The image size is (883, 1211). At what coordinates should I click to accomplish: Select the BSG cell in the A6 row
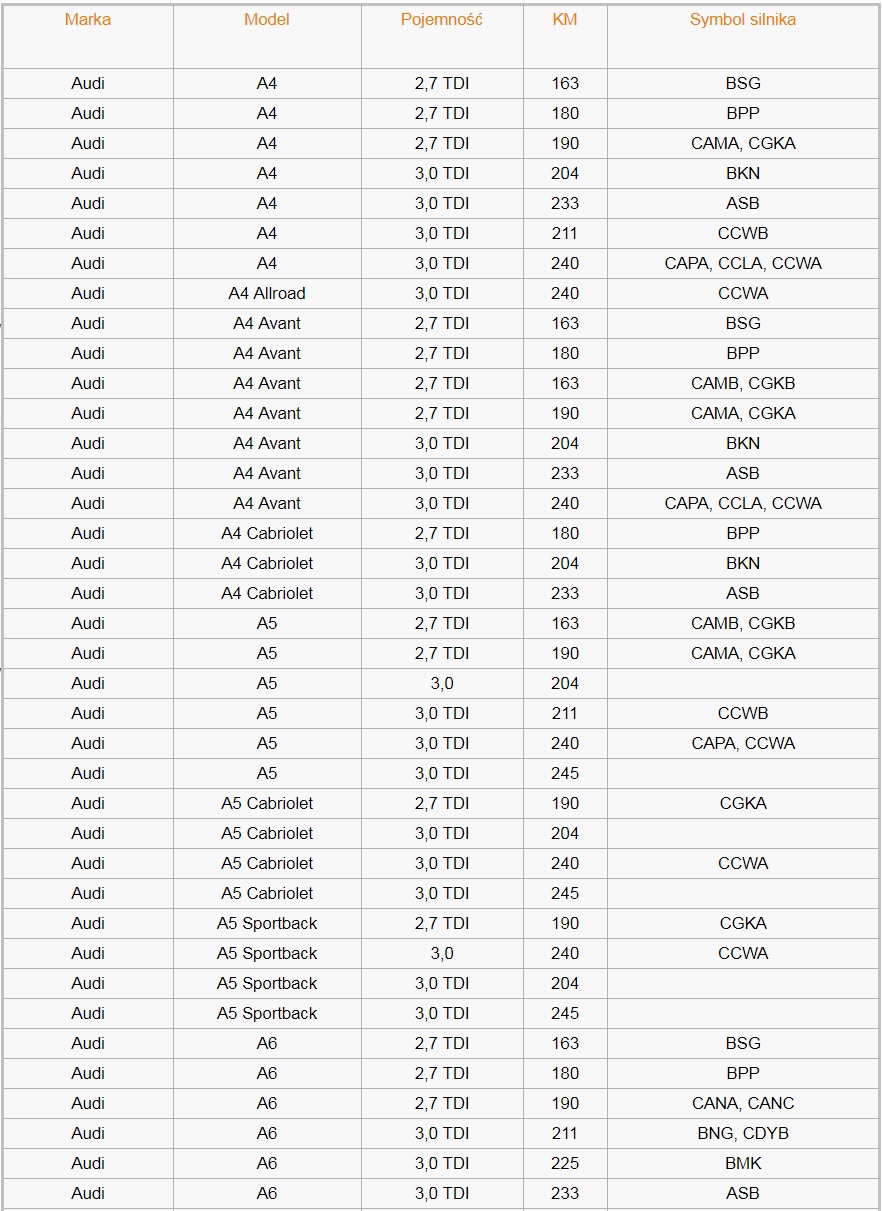[x=743, y=1043]
